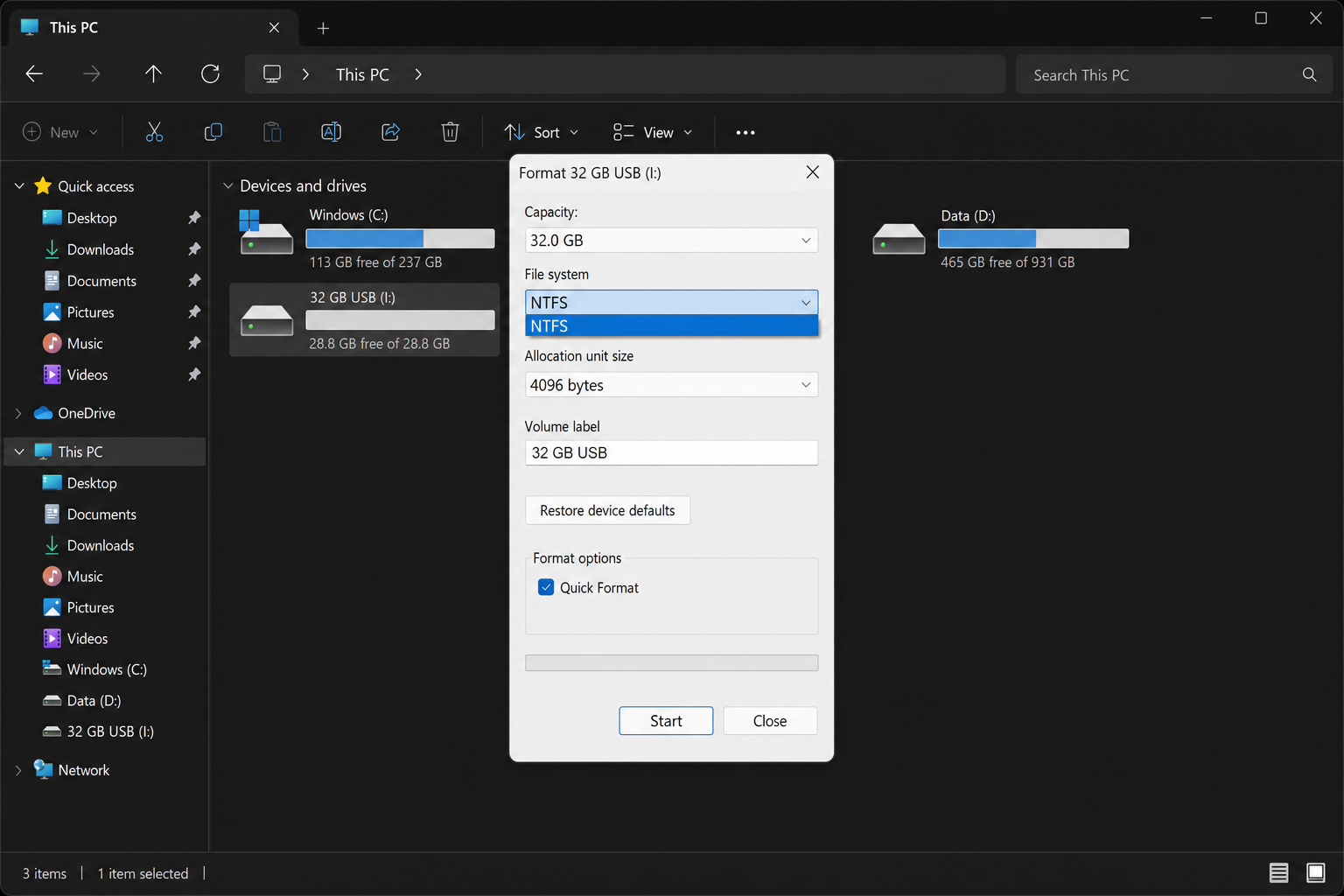Expand the OneDrive tree node
Image resolution: width=1344 pixels, height=896 pixels.
coord(19,413)
